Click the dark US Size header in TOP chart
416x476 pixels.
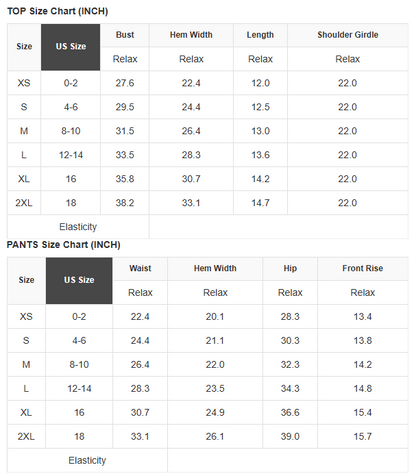pos(71,47)
